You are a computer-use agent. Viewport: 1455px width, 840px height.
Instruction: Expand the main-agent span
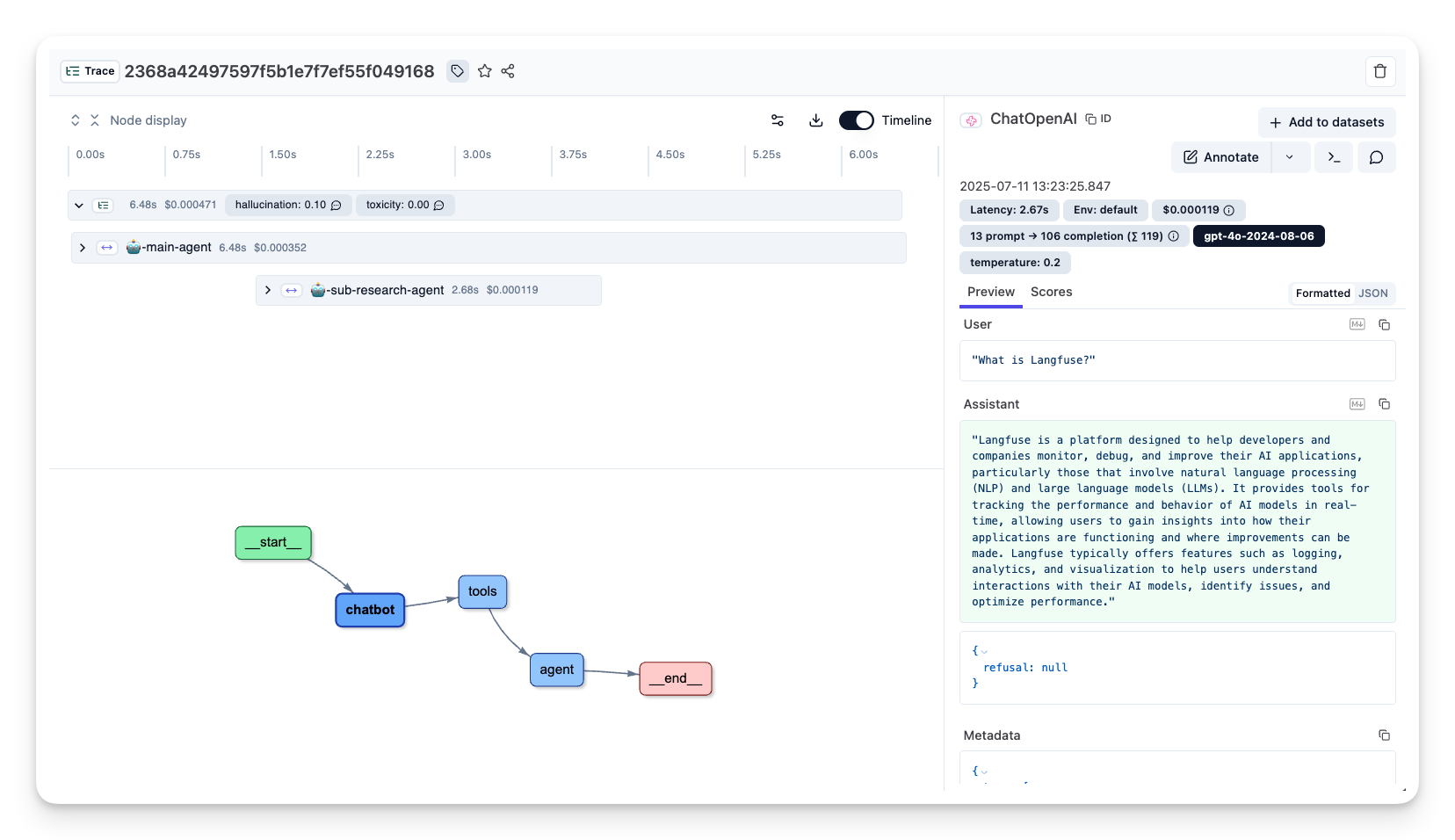tap(83, 248)
